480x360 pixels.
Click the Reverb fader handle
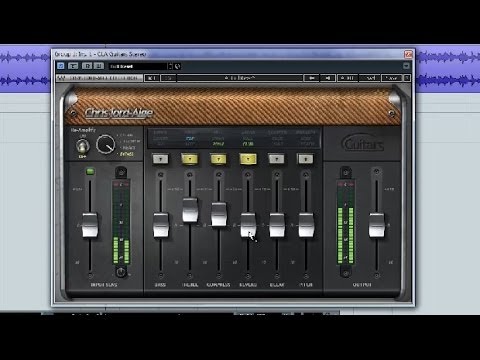coord(248,225)
